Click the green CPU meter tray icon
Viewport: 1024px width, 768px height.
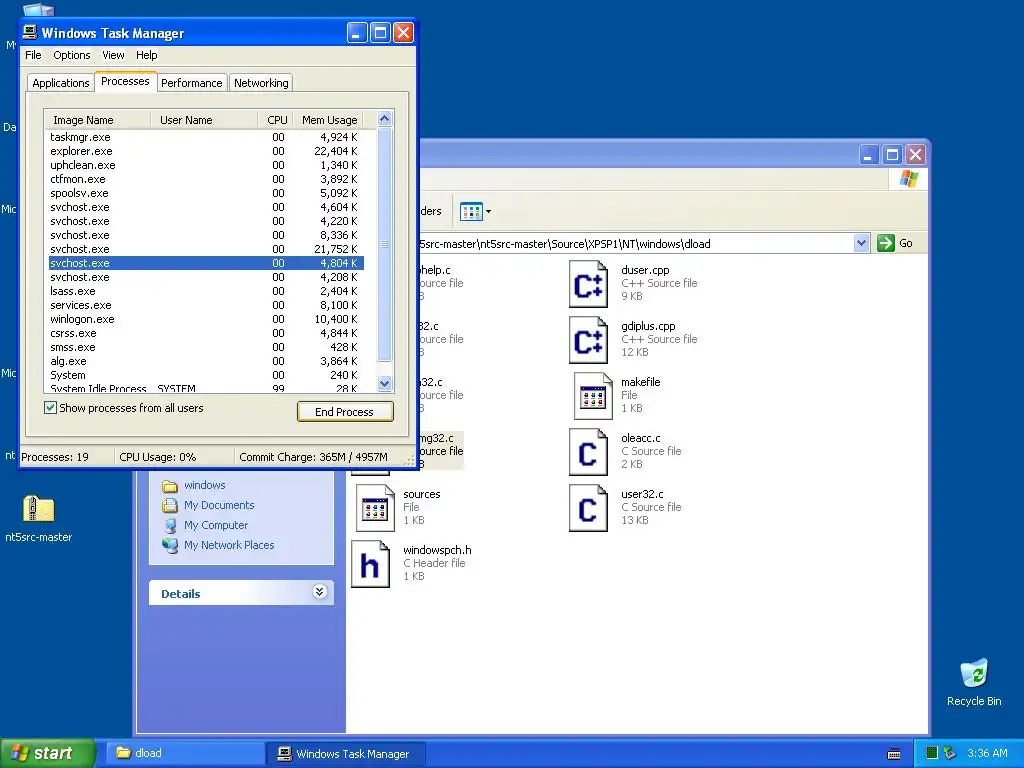click(932, 753)
